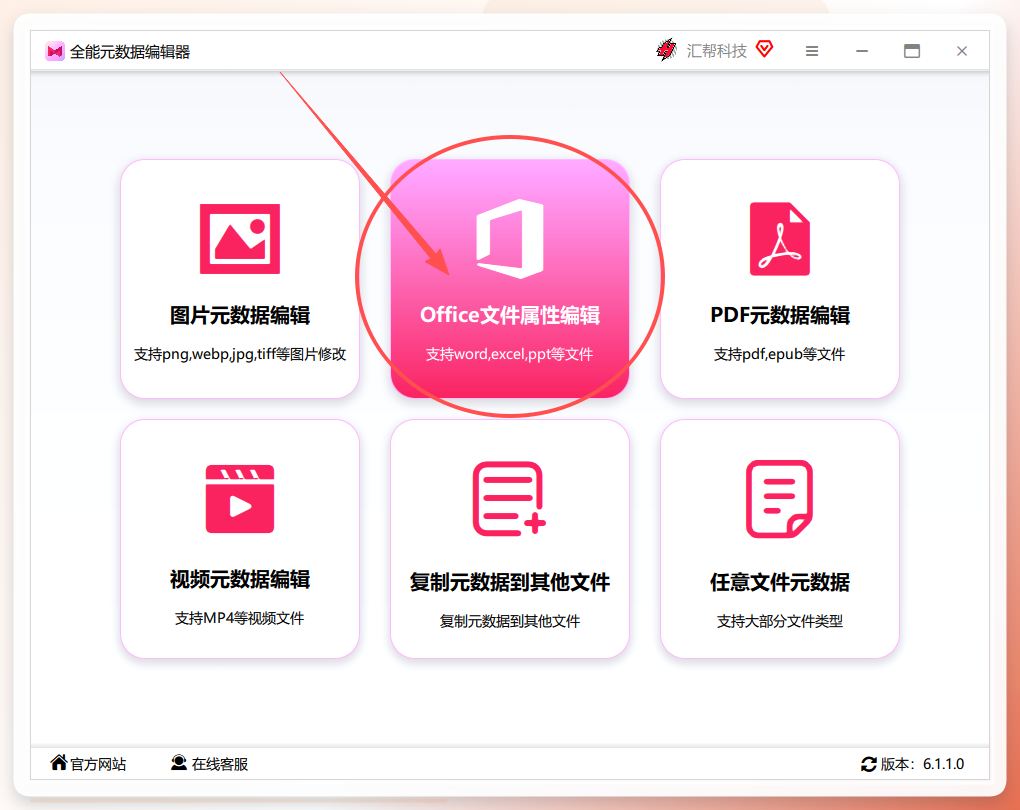This screenshot has height=810, width=1020.
Task: Open 在线客服 support link
Action: pyautogui.click(x=220, y=764)
